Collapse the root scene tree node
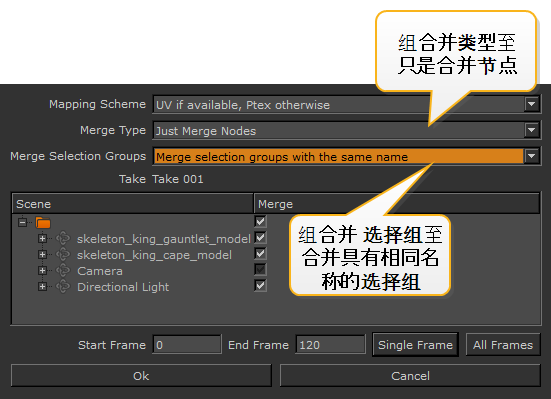Screen dimensions: 551x399 click(x=22, y=222)
